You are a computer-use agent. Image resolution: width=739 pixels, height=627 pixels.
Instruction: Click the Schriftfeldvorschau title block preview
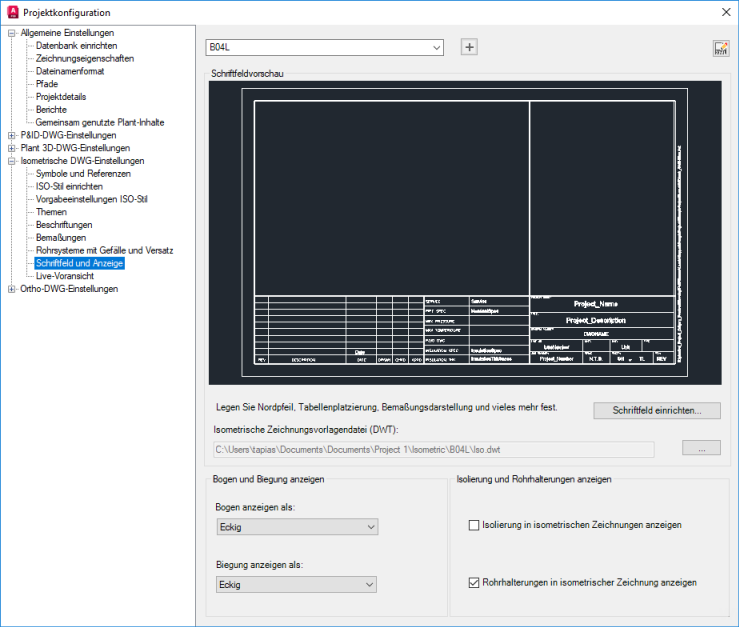click(465, 233)
